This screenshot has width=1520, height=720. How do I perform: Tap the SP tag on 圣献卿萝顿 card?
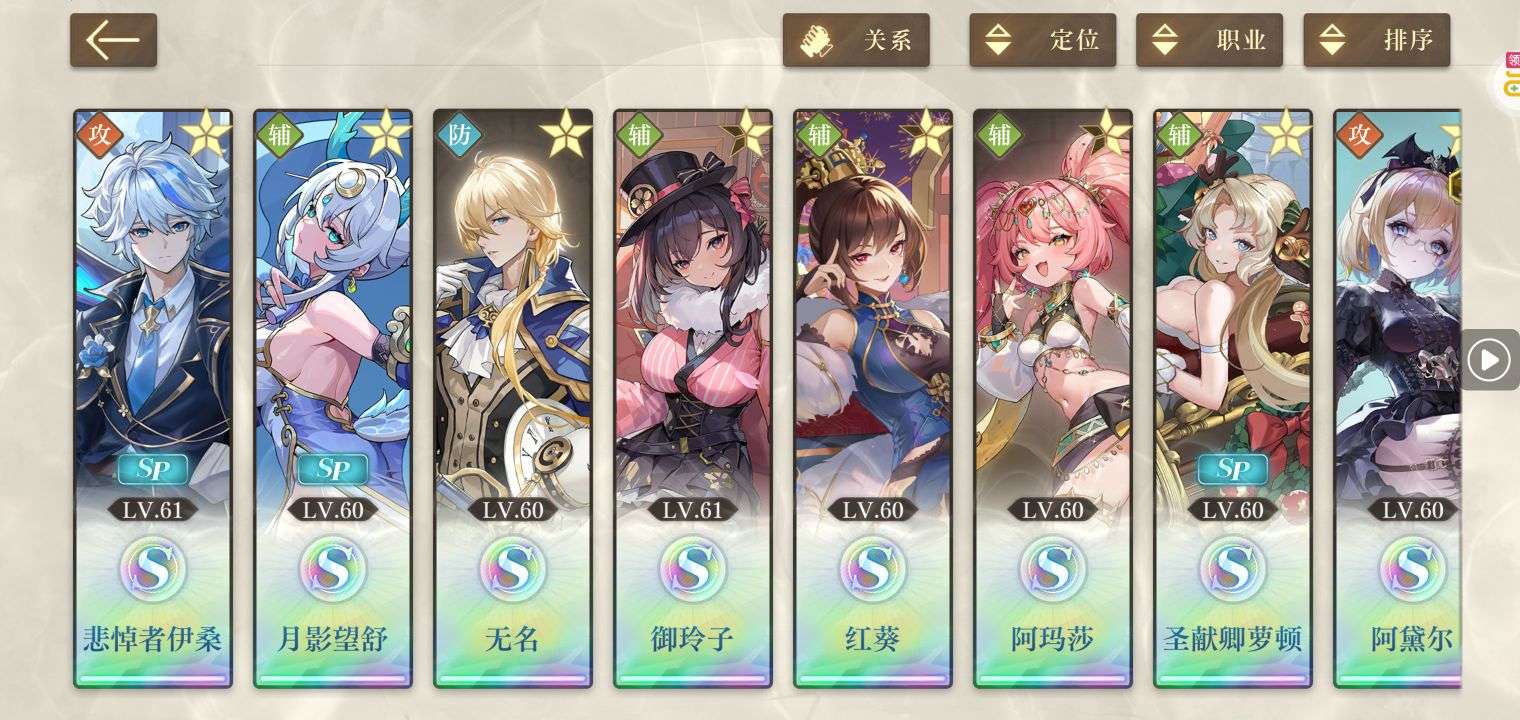click(1233, 469)
